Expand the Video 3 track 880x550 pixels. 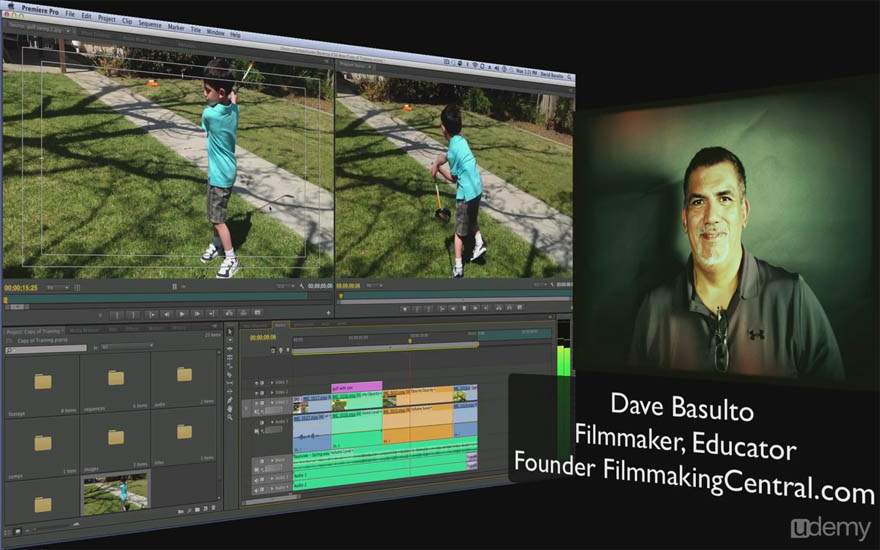coord(272,382)
